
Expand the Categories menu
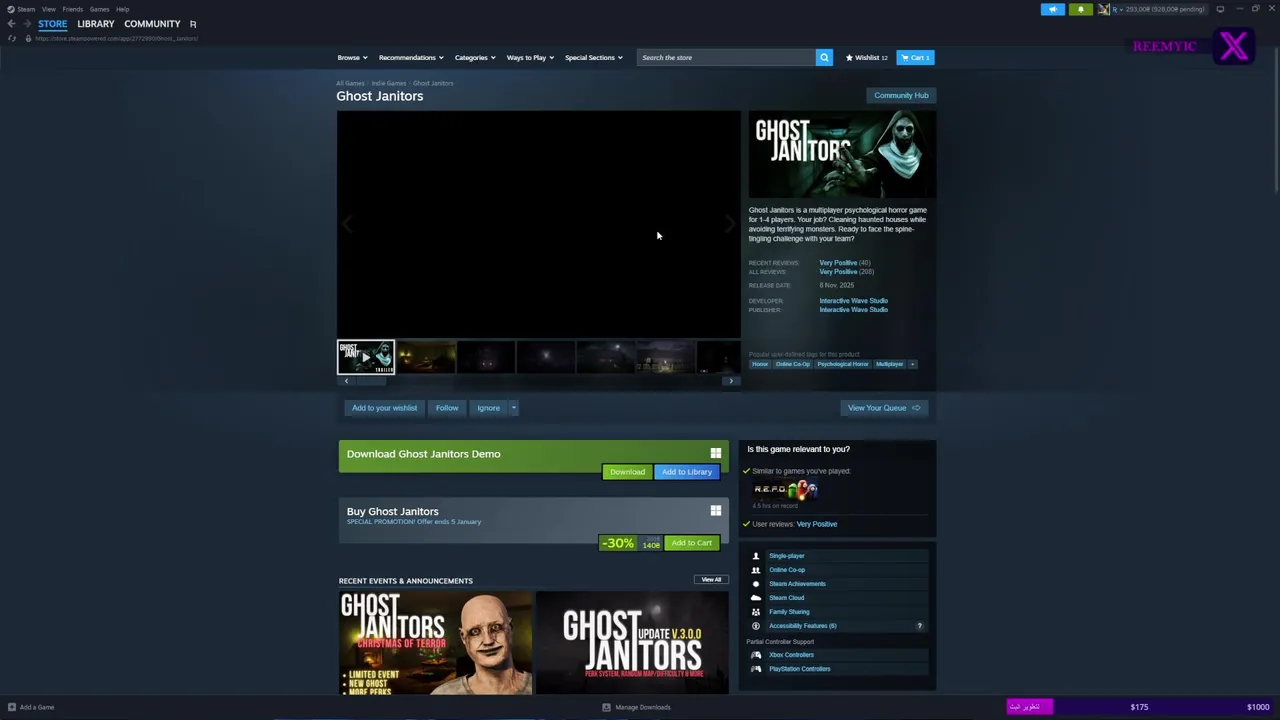coord(475,57)
